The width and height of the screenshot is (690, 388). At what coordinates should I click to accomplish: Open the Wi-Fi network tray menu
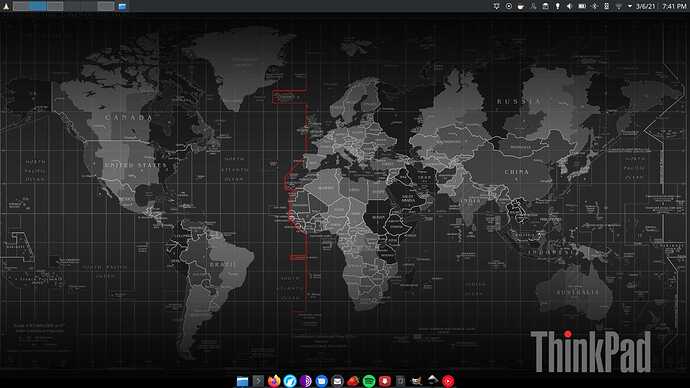pos(619,6)
